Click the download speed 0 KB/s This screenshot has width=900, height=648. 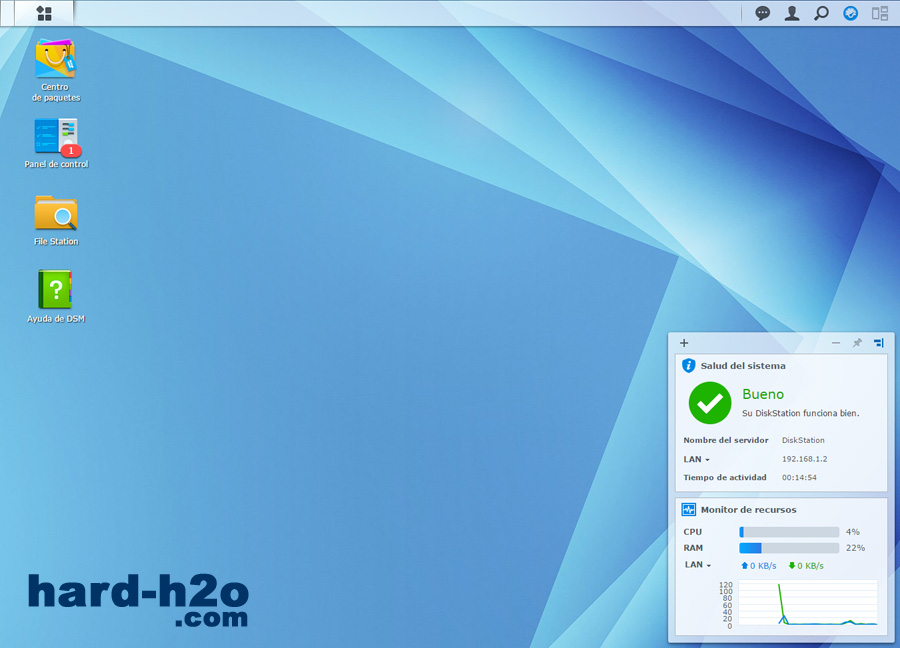(x=806, y=566)
